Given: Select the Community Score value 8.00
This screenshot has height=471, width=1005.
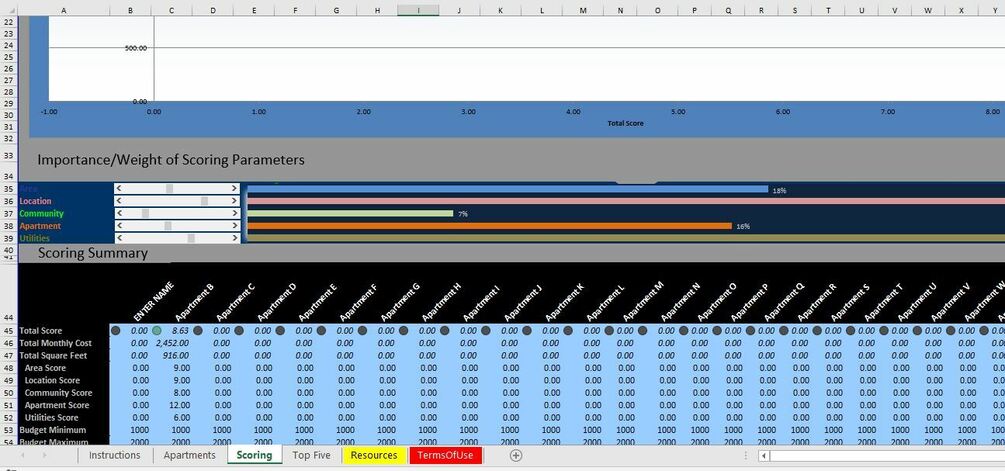Looking at the screenshot, I should (x=171, y=393).
